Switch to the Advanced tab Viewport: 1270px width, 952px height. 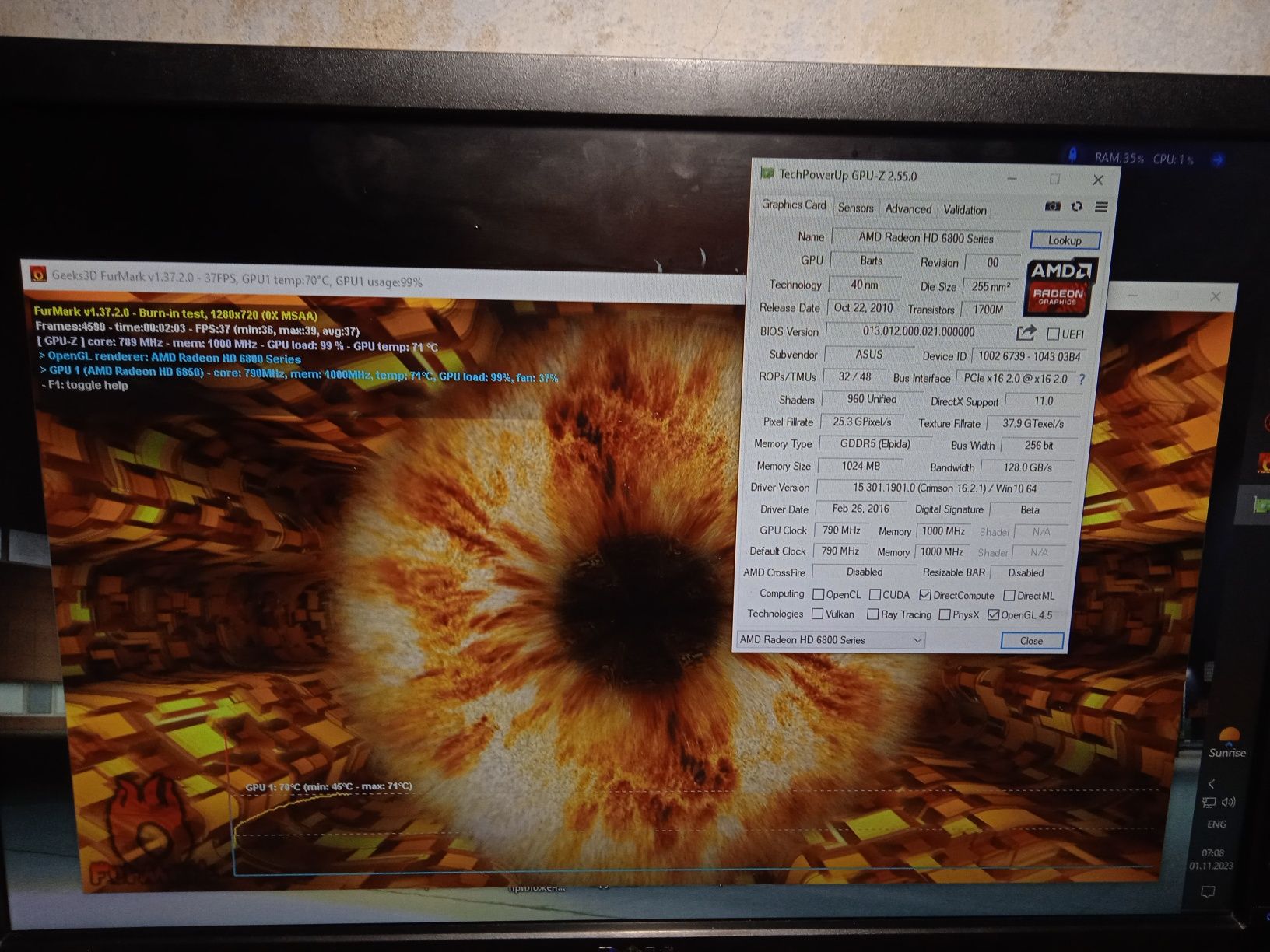point(908,208)
